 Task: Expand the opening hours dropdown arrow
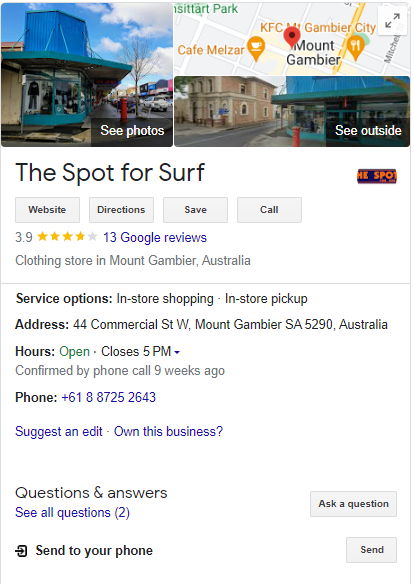coord(177,352)
